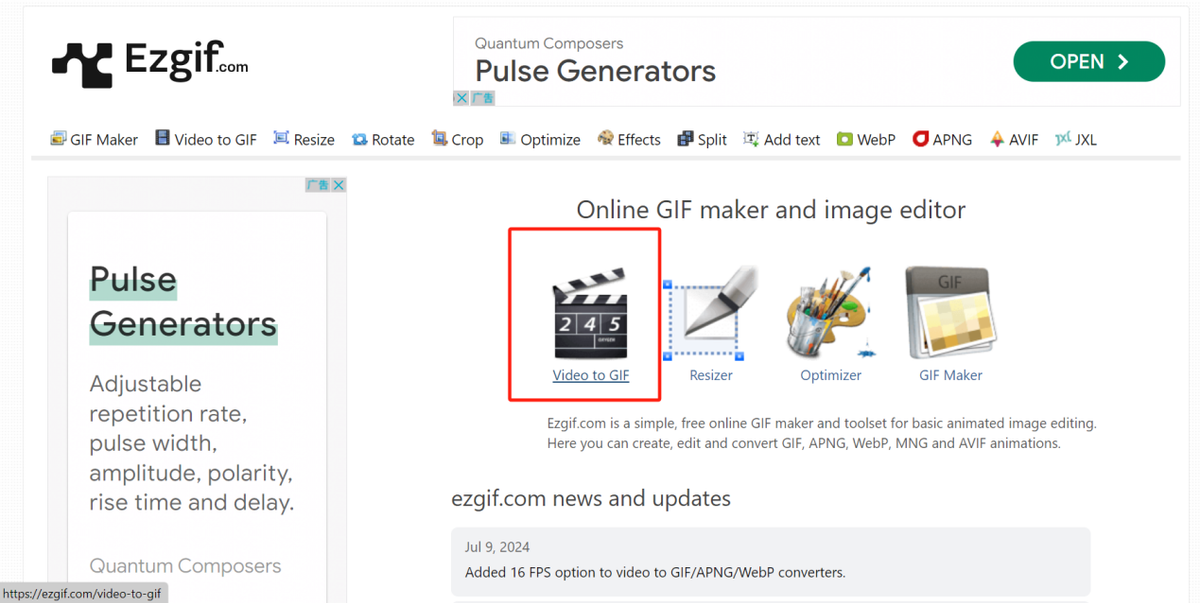Viewport: 1200px width, 603px height.
Task: Open APNG tools menu item
Action: point(942,139)
